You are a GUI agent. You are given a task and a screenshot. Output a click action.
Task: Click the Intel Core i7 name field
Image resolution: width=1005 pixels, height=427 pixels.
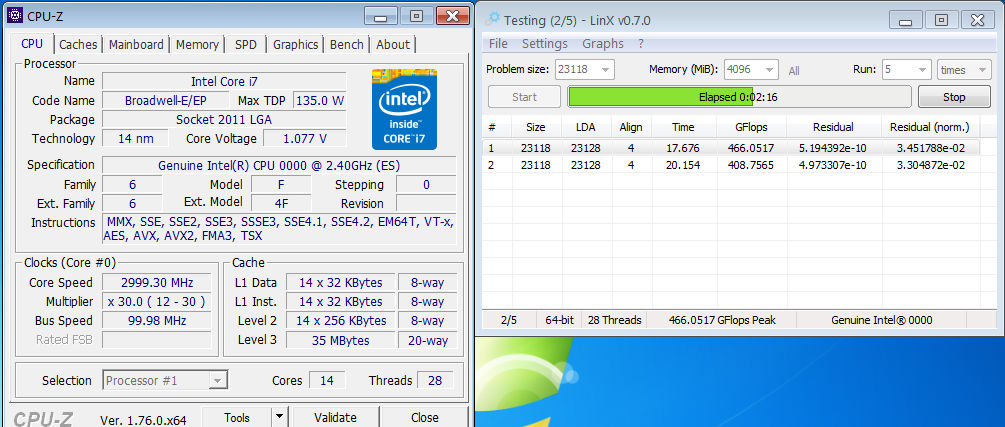(224, 81)
